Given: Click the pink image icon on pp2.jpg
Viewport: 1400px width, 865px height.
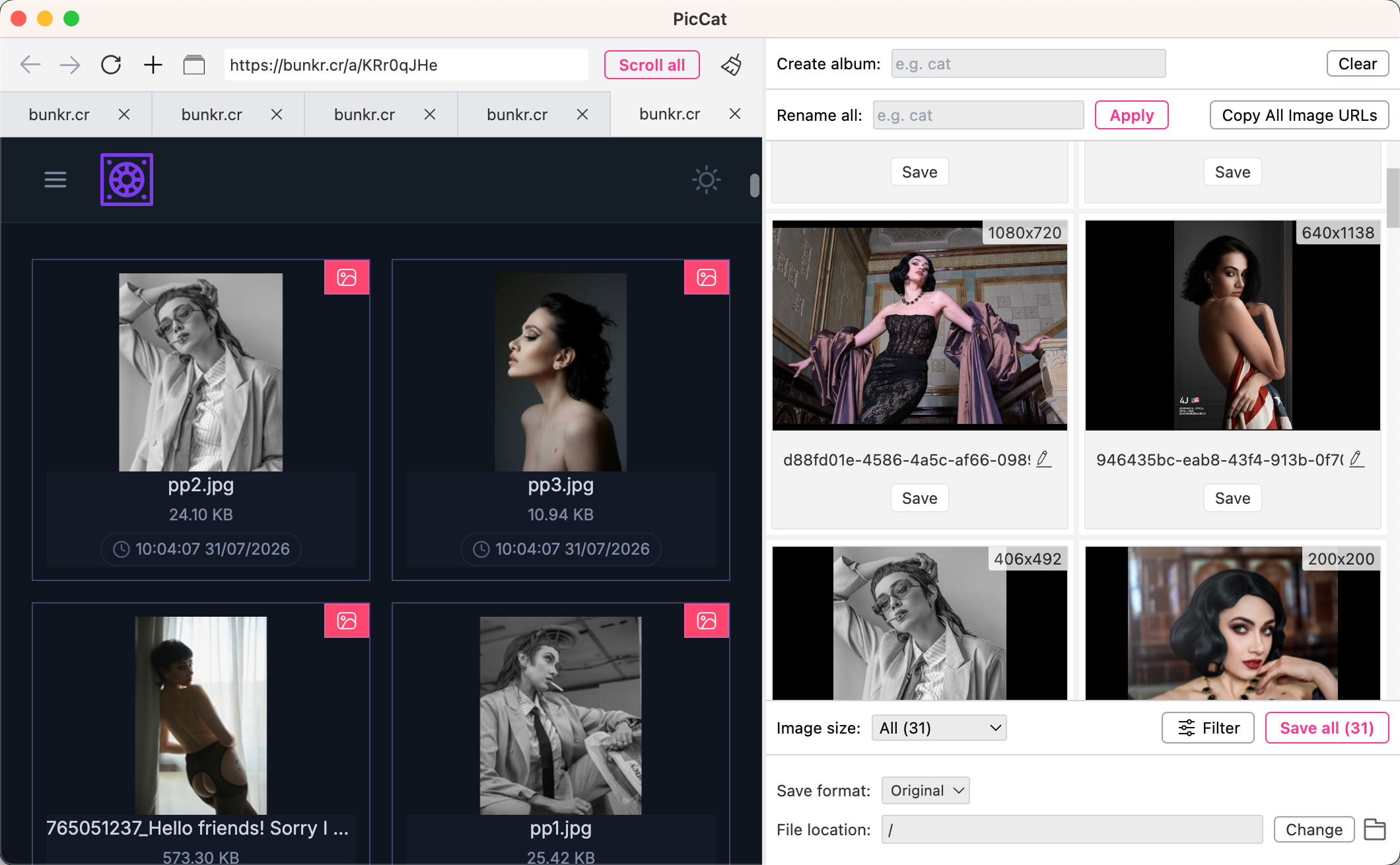Looking at the screenshot, I should tap(347, 277).
